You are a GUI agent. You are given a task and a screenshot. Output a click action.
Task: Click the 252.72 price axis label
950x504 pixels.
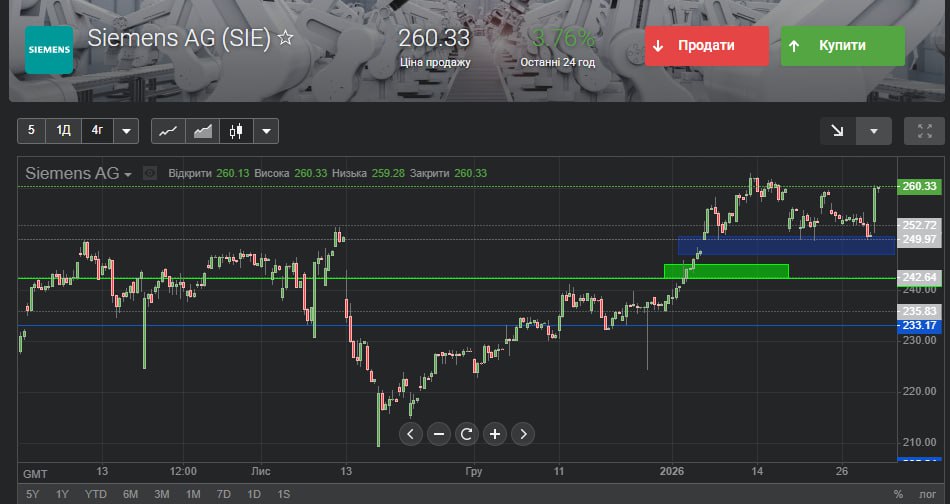click(919, 225)
